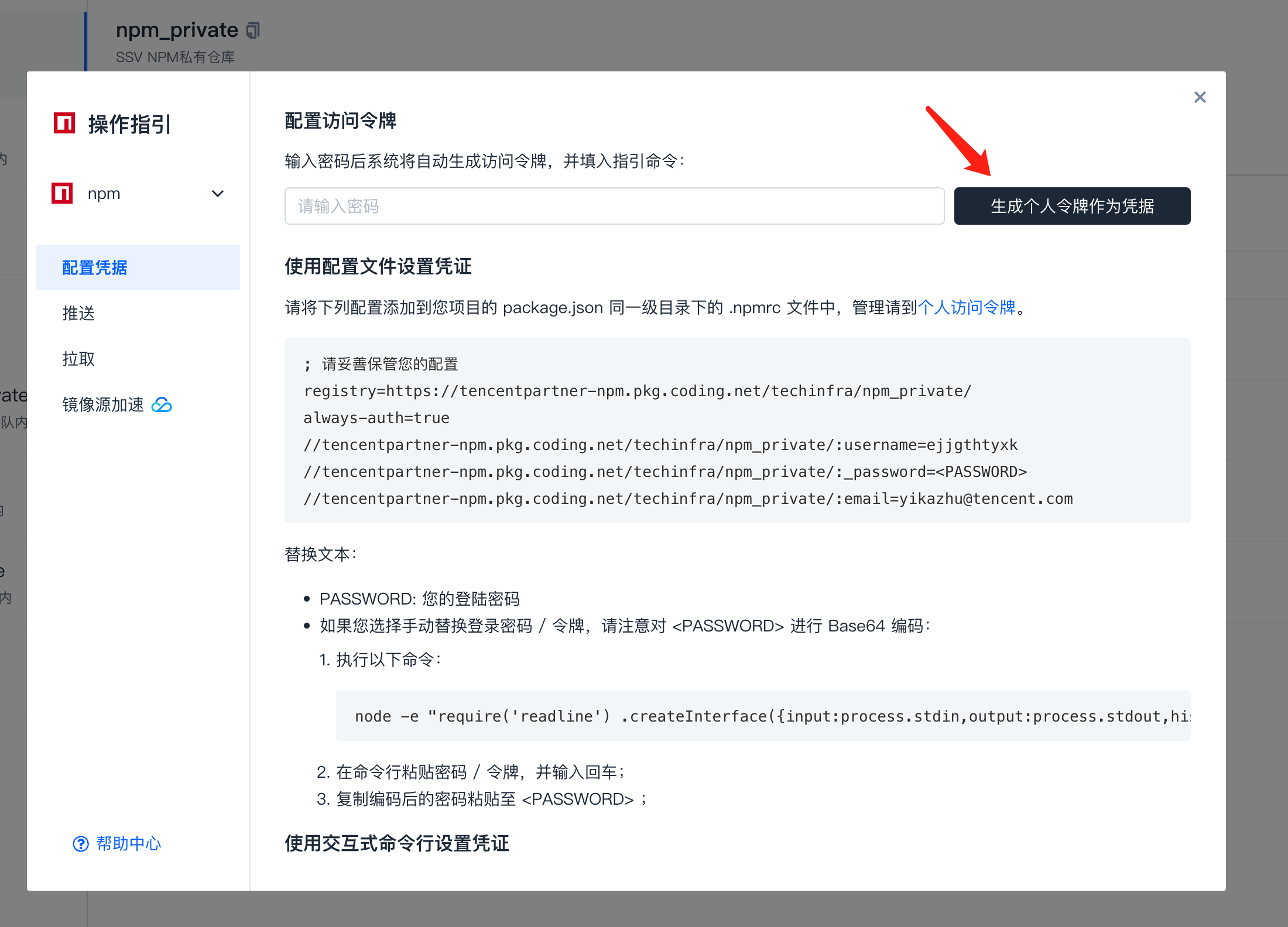
Task: Open the 帮助中心 link
Action: pos(129,843)
